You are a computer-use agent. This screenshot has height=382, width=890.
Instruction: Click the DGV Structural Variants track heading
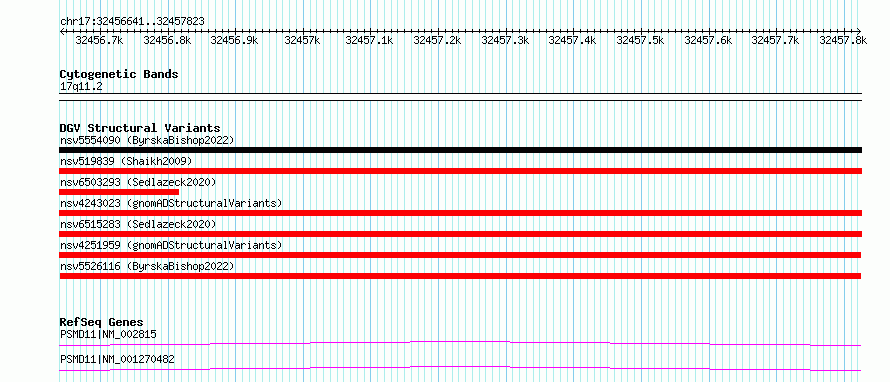point(140,128)
